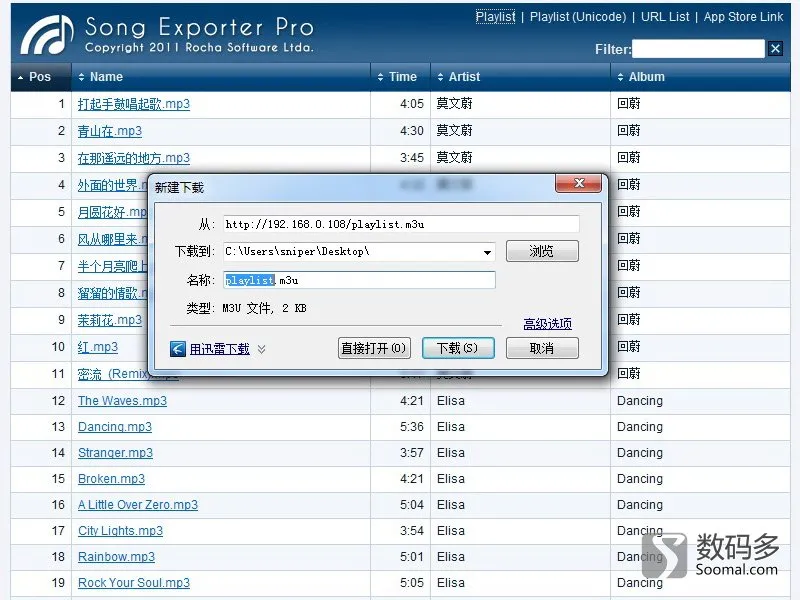Screen dimensions: 800x600
Task: Open song Rainbow.mp3
Action: [x=116, y=557]
